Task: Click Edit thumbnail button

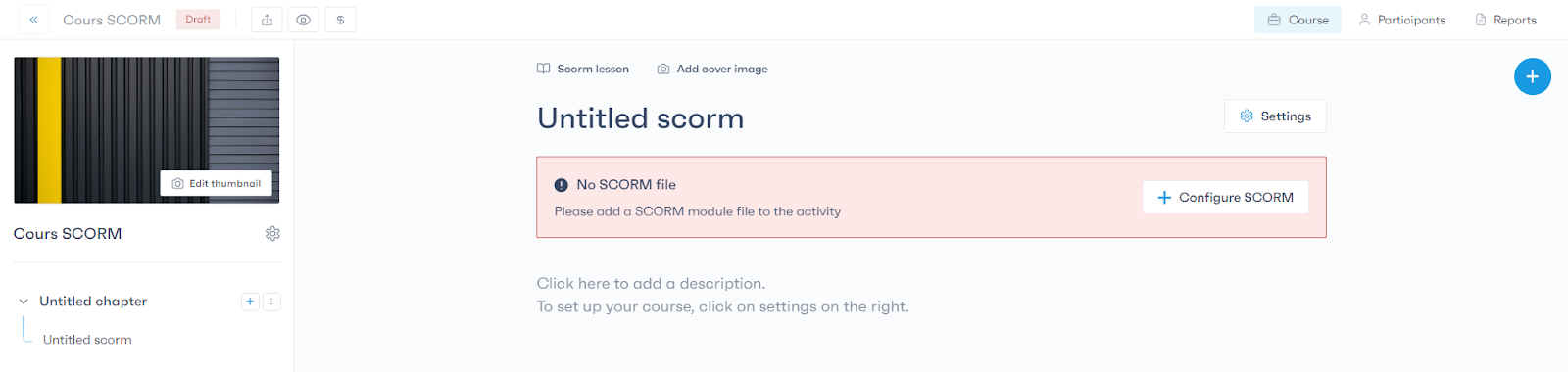Action: [x=217, y=183]
